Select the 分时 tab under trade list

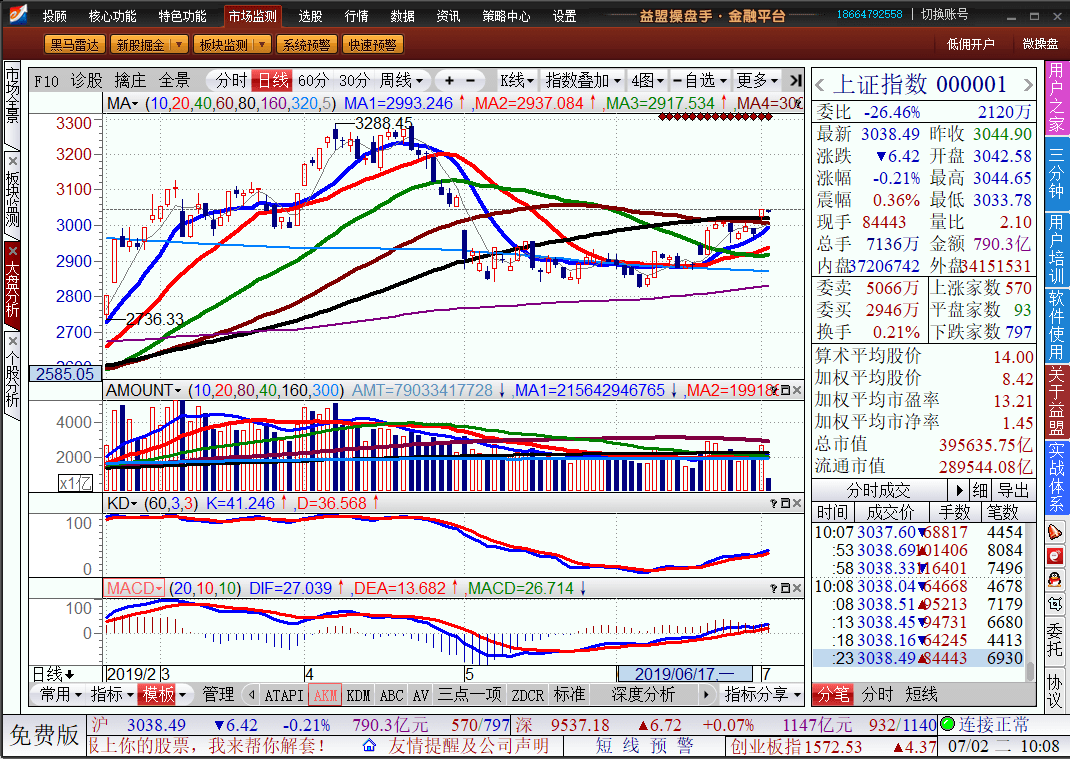878,694
